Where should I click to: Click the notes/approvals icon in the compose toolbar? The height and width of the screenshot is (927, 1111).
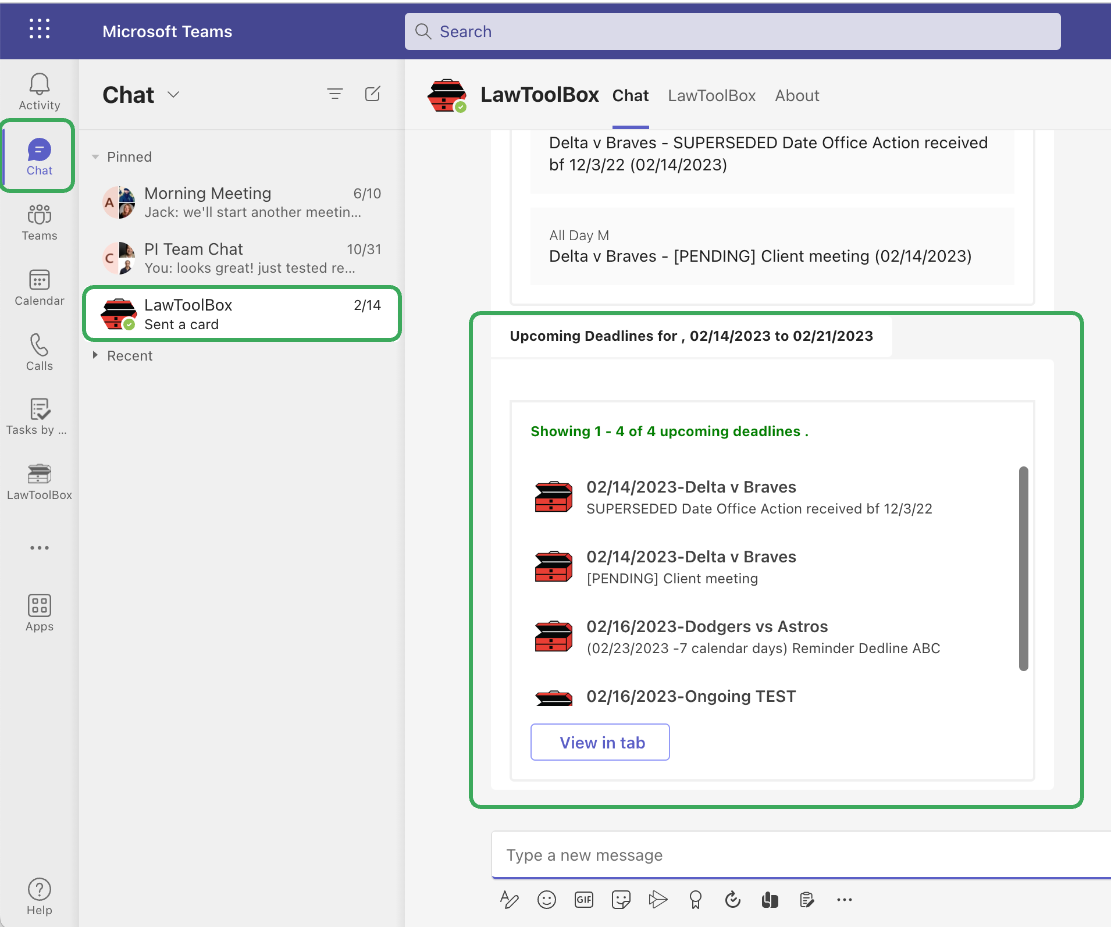click(806, 899)
